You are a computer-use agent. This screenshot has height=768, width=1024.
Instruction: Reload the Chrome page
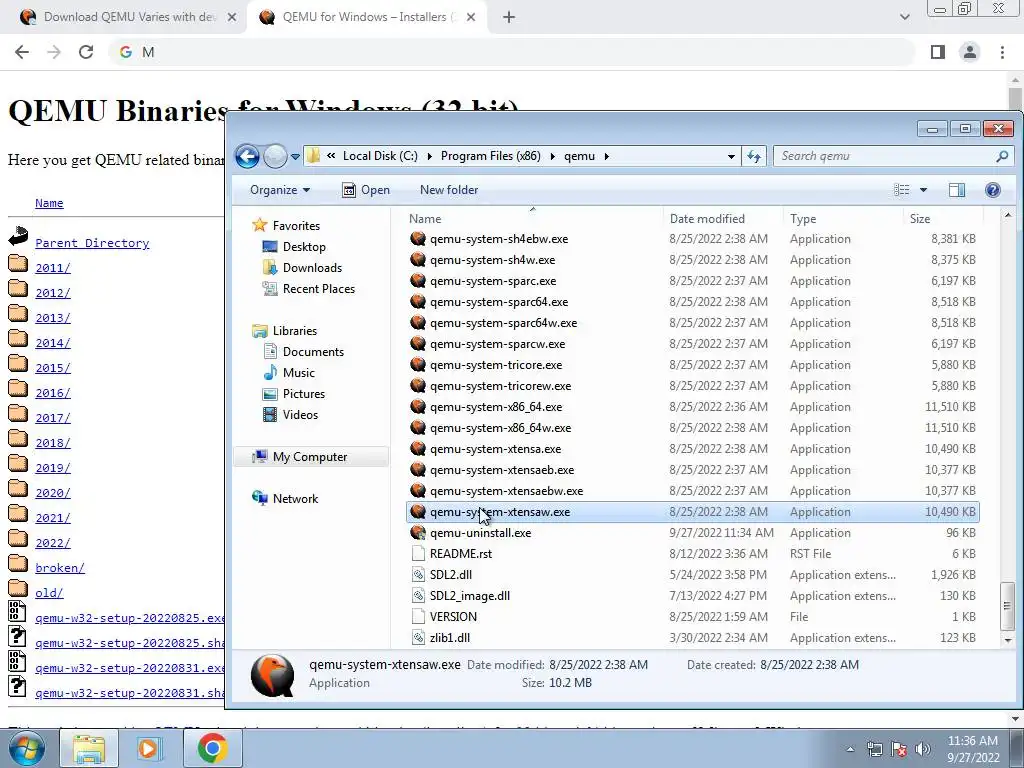[86, 52]
